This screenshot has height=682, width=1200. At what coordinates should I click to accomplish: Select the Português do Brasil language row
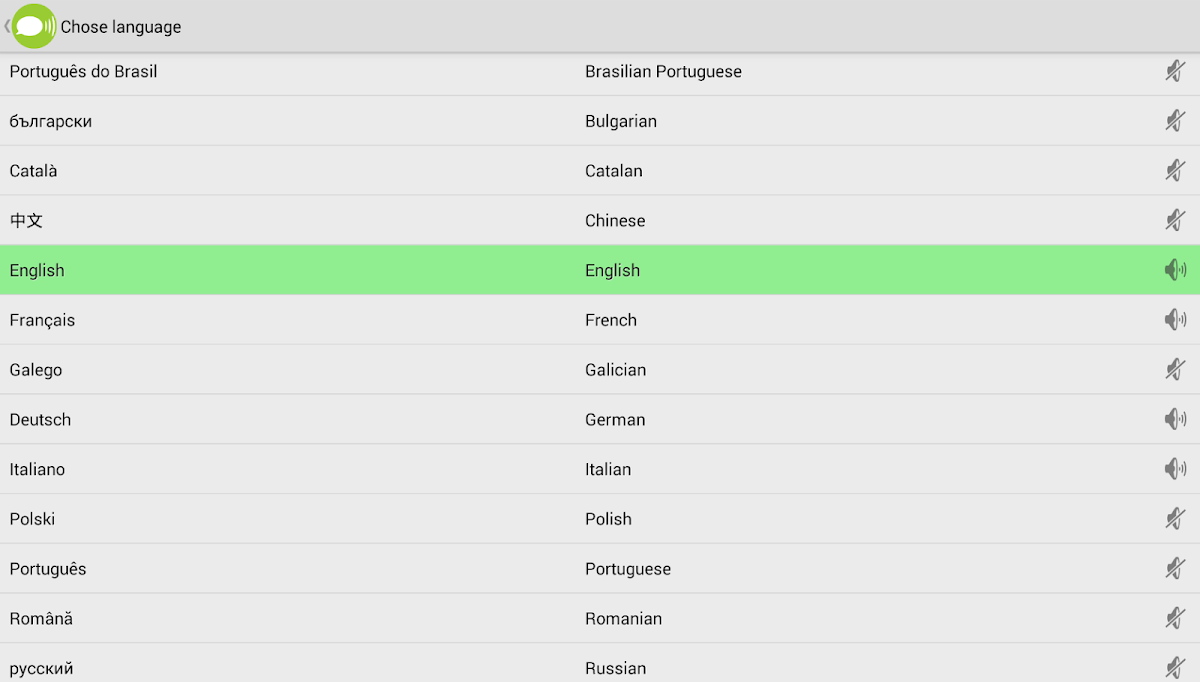click(x=83, y=72)
